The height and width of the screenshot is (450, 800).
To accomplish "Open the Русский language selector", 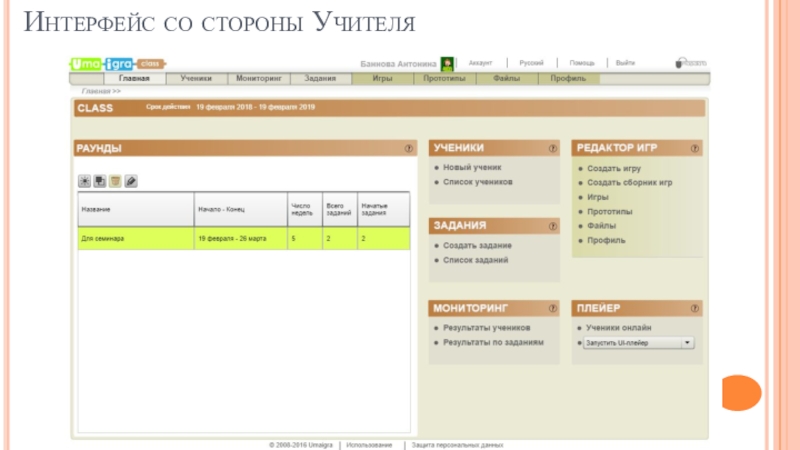I will click(x=531, y=62).
